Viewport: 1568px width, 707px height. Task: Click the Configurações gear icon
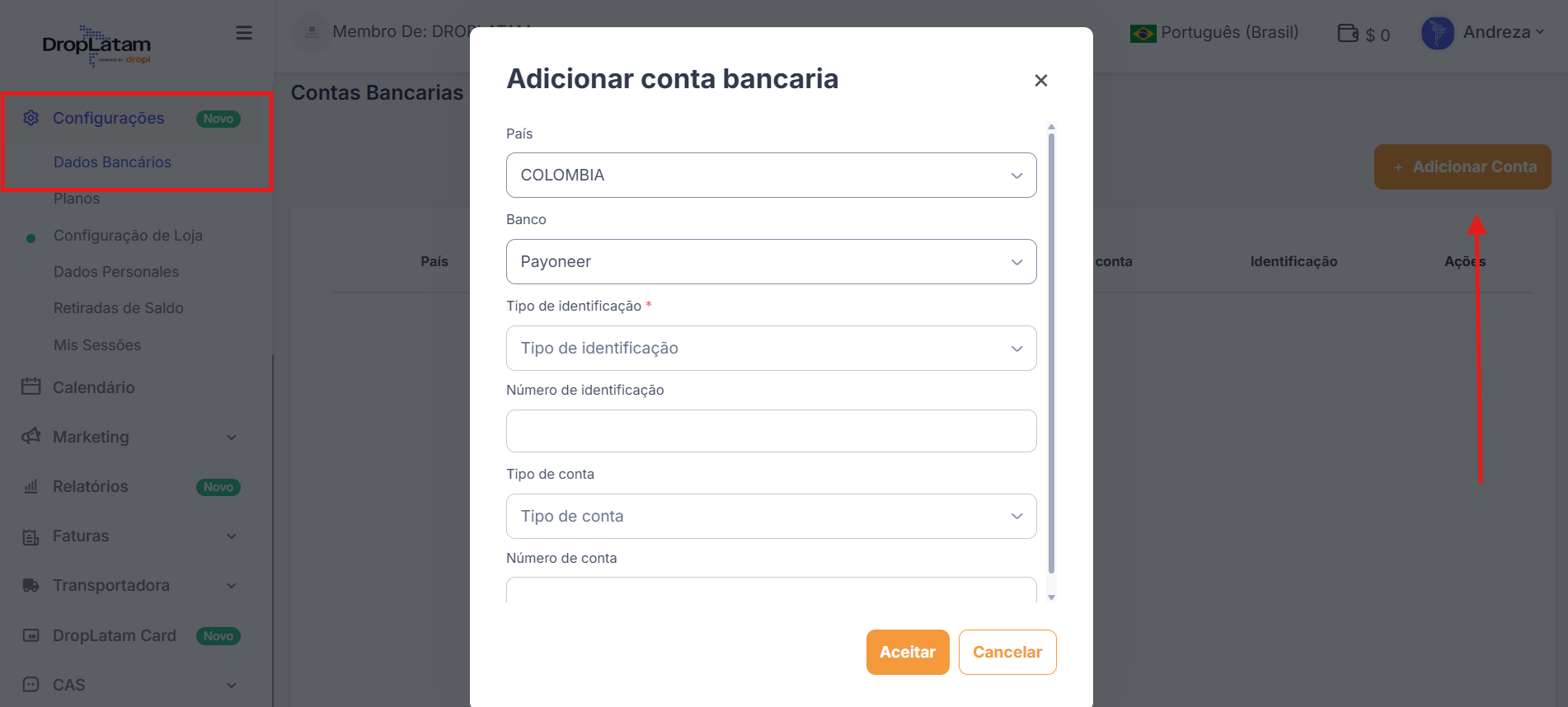(31, 118)
